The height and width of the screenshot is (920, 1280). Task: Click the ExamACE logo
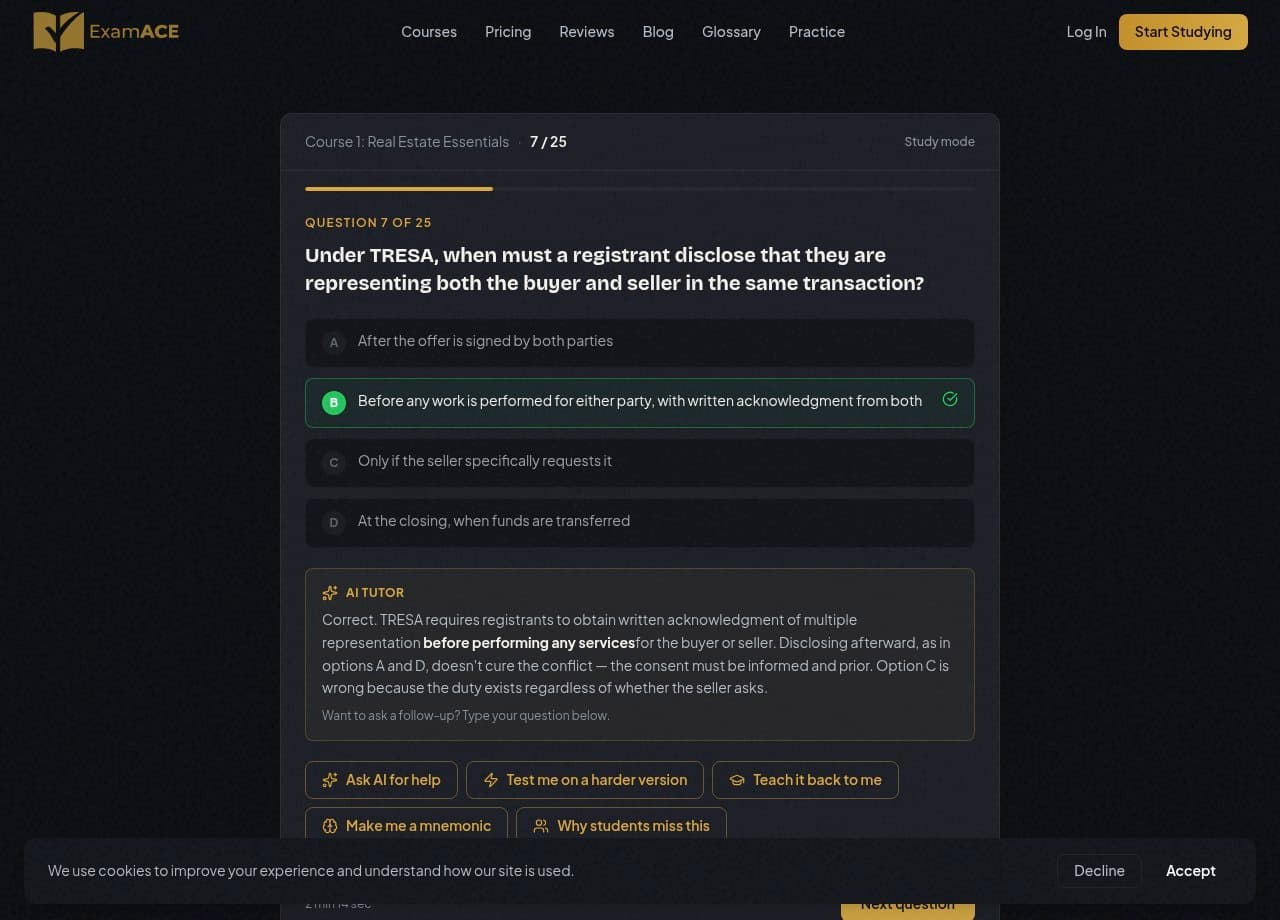tap(106, 31)
